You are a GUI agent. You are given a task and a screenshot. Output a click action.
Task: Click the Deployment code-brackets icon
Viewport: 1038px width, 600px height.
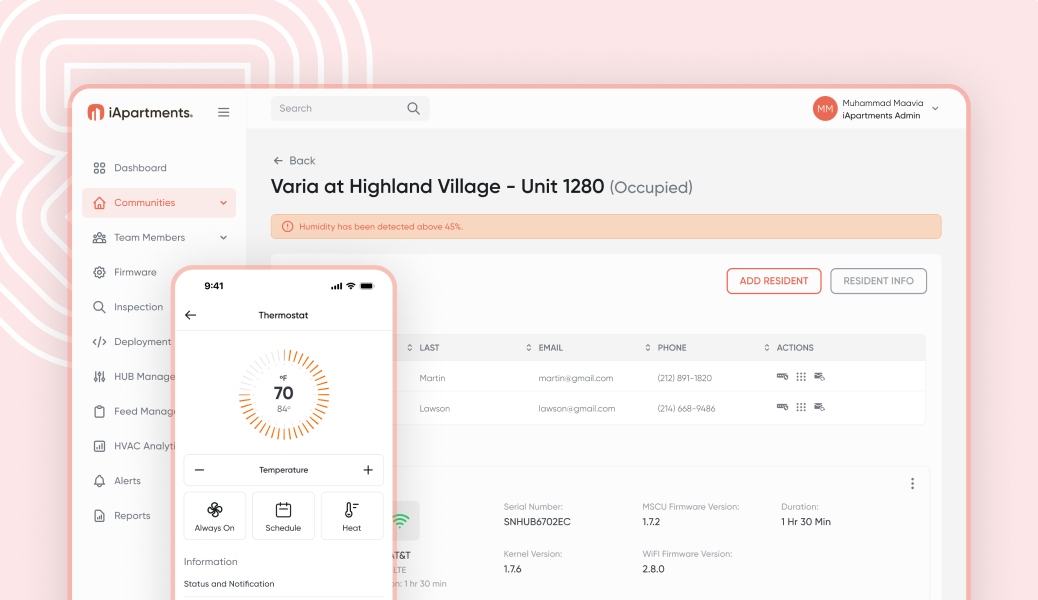(x=99, y=342)
